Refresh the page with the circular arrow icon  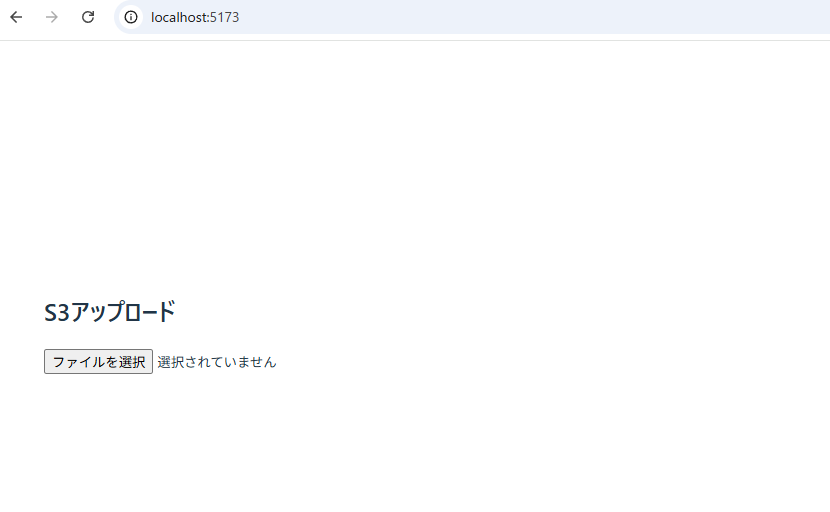point(88,17)
